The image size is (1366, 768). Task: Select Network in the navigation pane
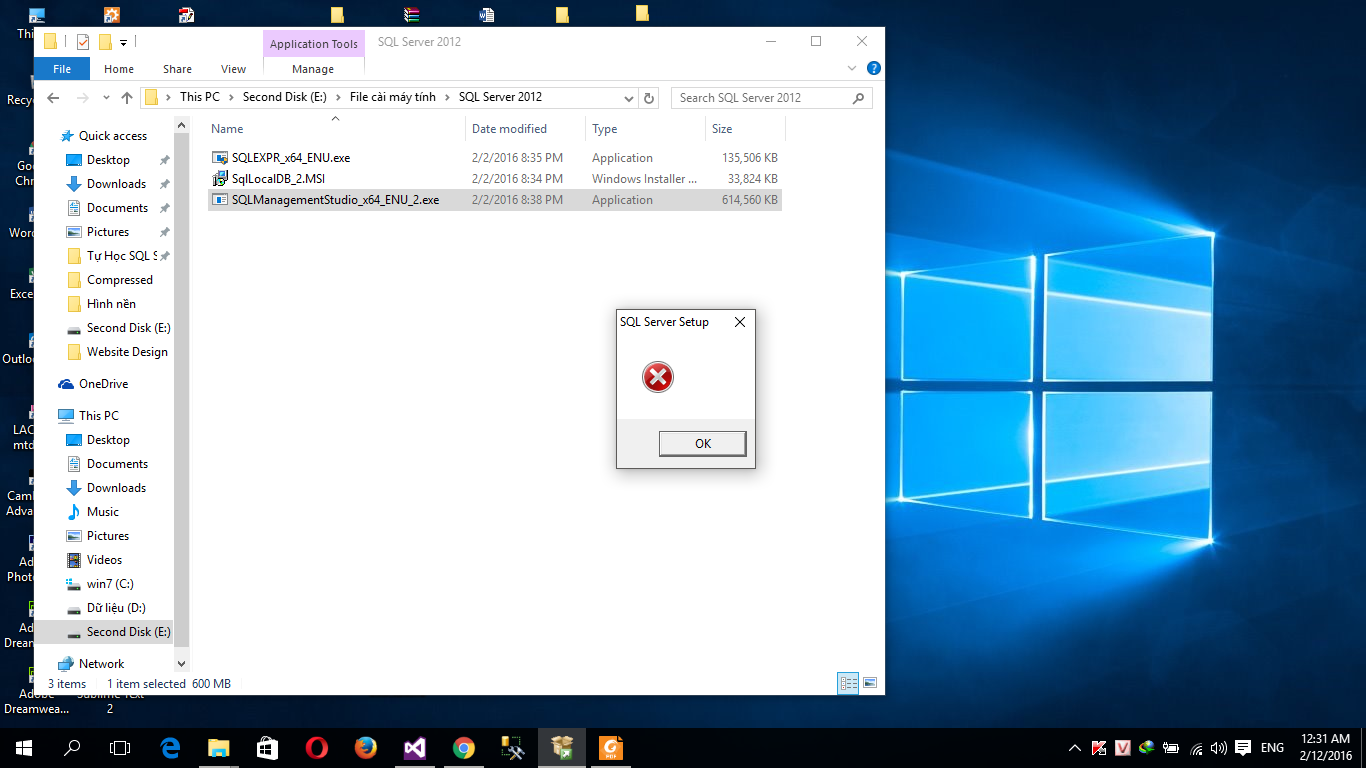(101, 664)
